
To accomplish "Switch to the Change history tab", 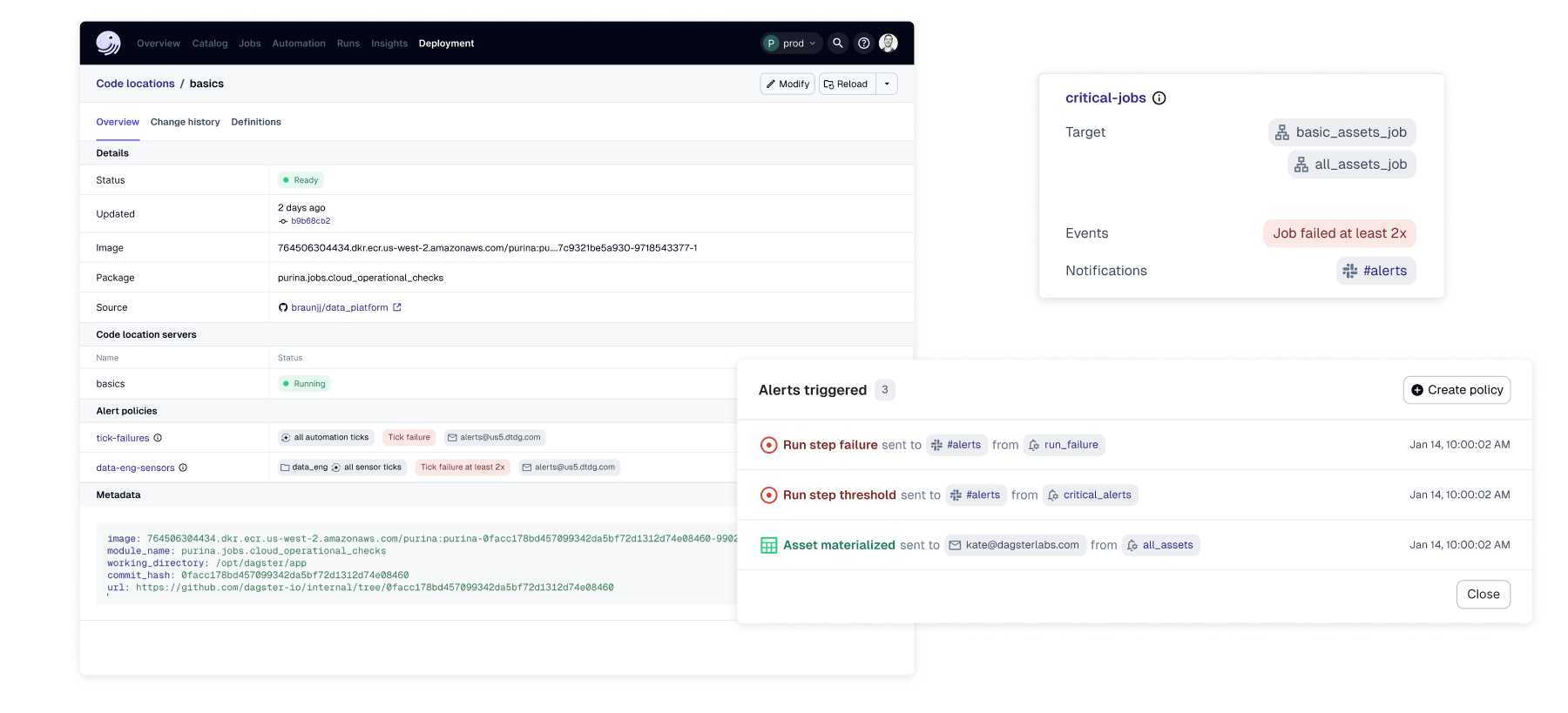I will [x=185, y=122].
